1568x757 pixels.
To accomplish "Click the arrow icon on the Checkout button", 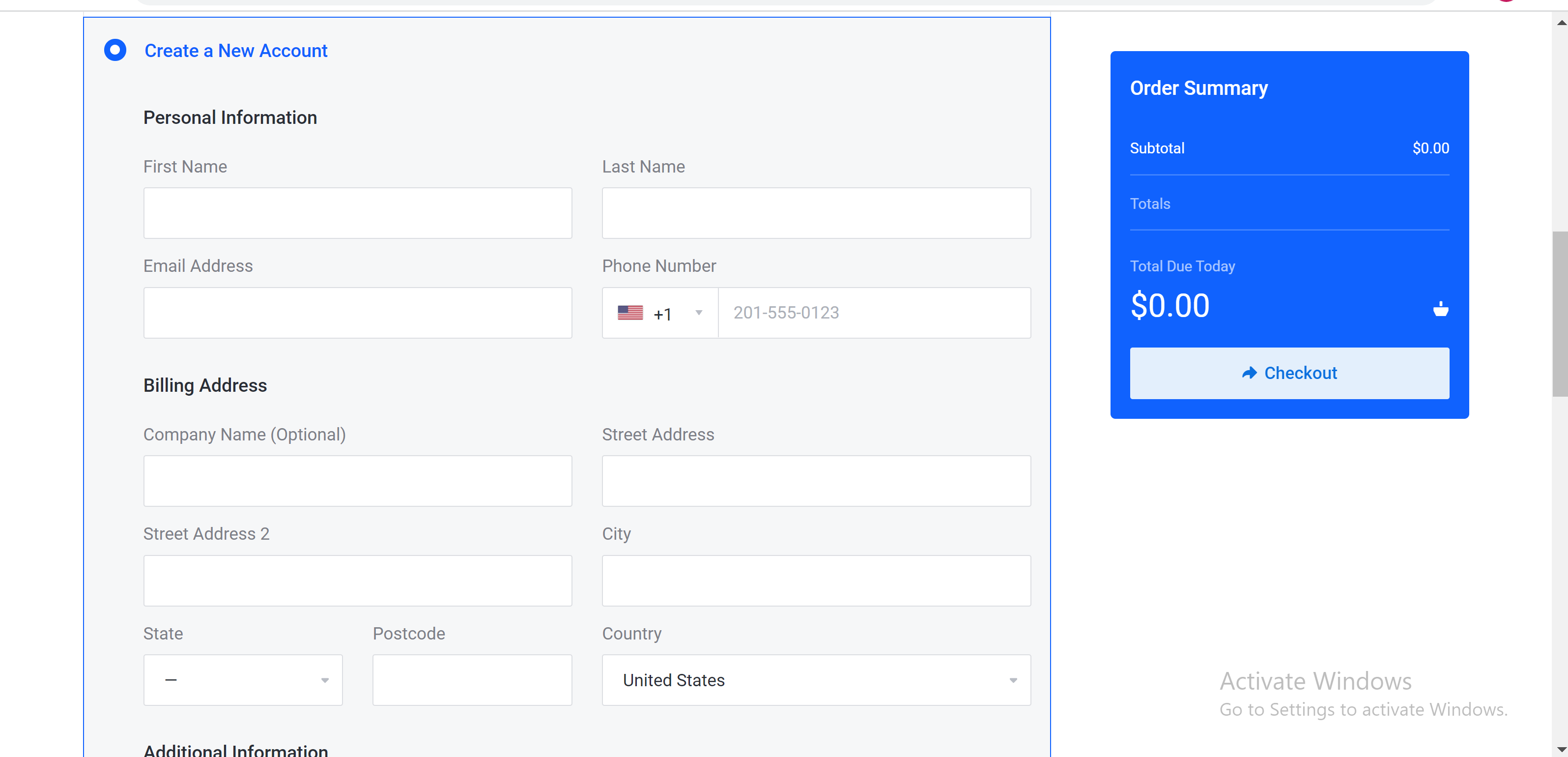I will (1249, 373).
